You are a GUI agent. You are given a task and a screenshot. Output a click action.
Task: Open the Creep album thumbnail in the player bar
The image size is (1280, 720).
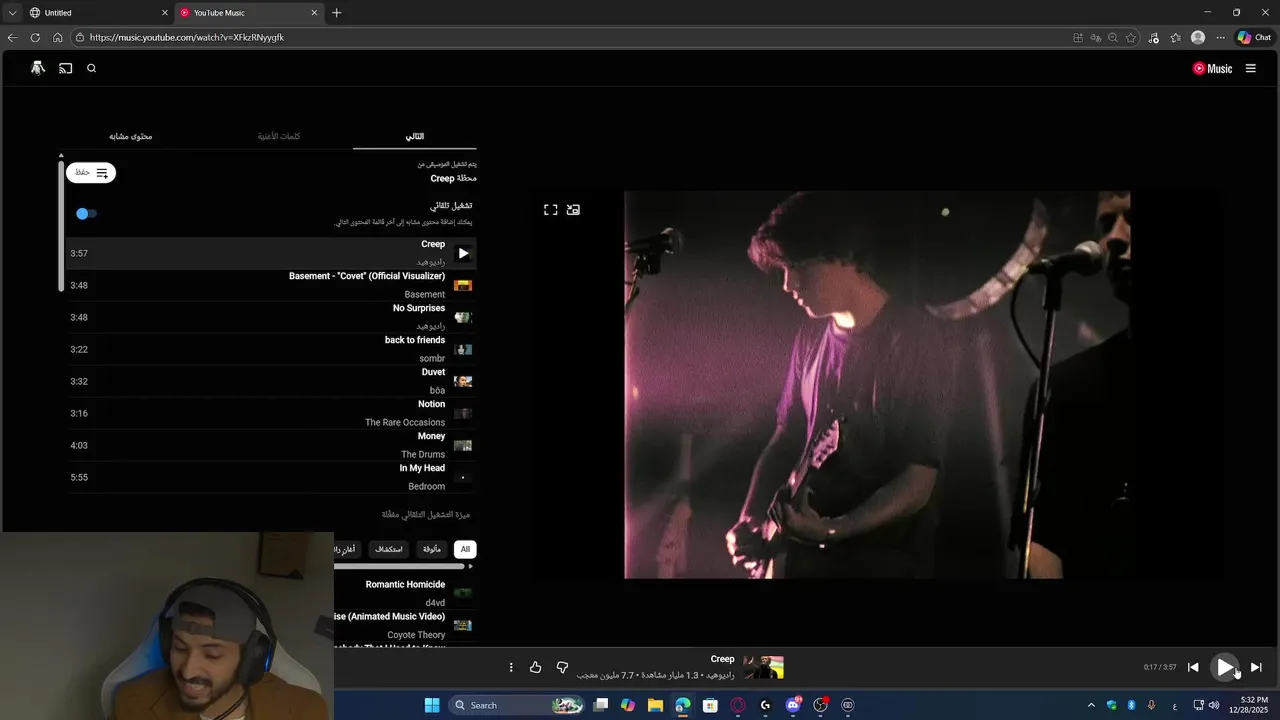pyautogui.click(x=764, y=667)
